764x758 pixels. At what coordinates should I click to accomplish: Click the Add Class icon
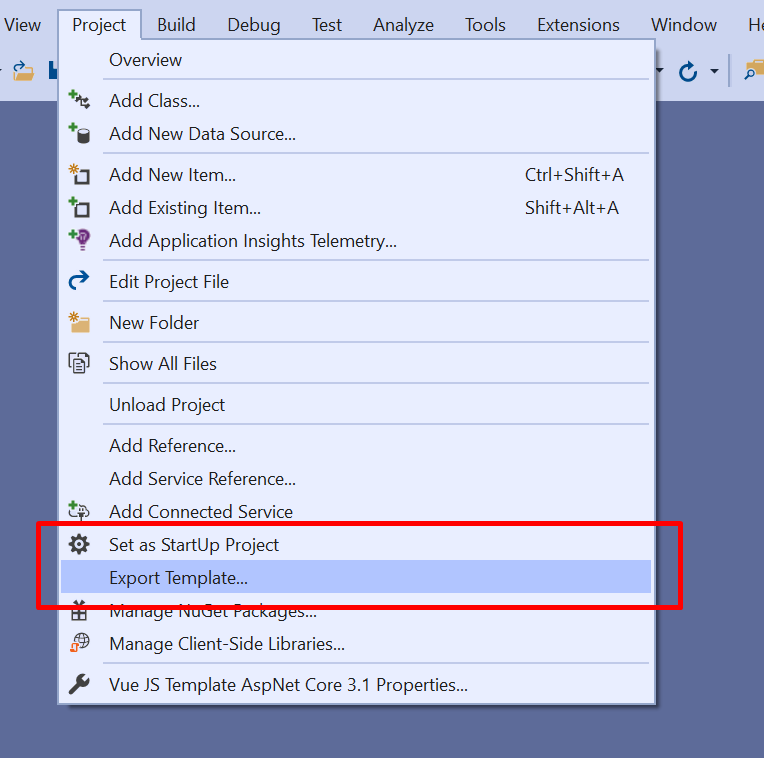click(79, 99)
